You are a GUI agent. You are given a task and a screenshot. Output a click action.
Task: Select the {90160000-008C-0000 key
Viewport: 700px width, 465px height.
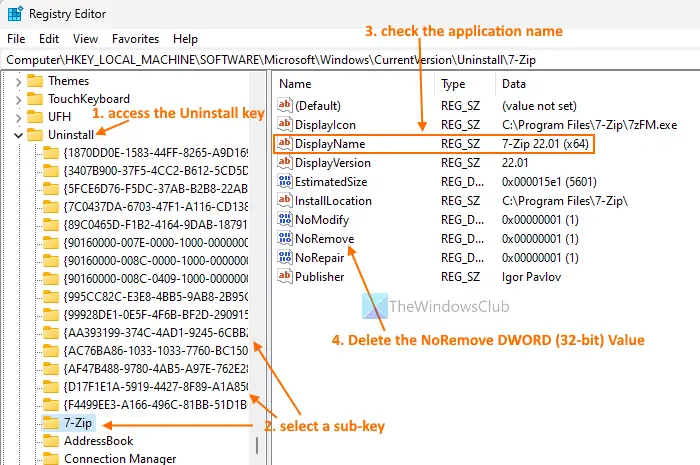[156, 261]
